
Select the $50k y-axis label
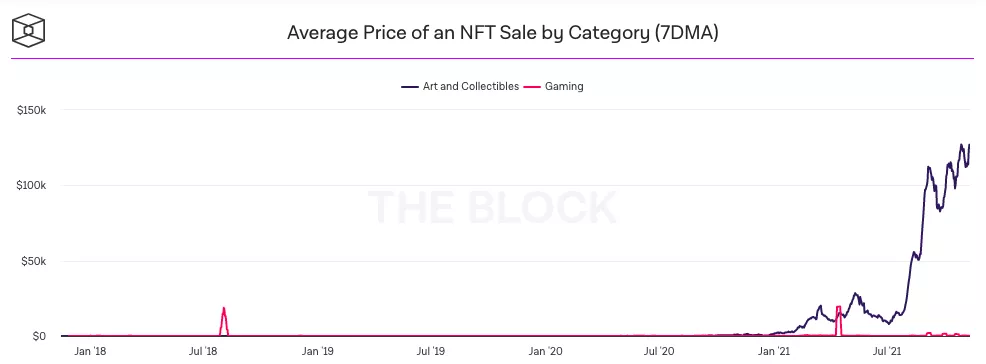point(34,261)
